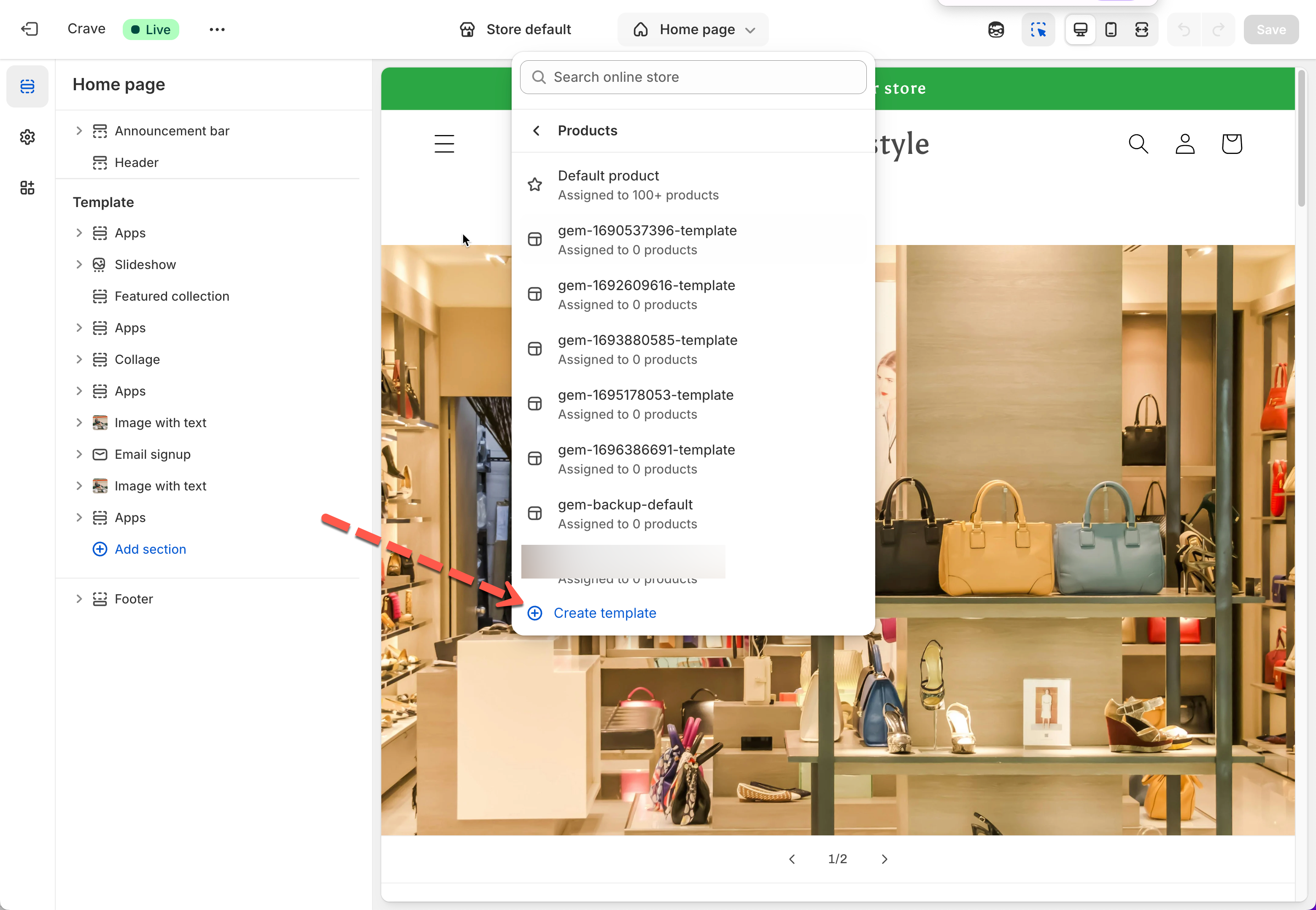Screen dimensions: 1316x910
Task: Expand the Slideshow section
Action: 79,264
